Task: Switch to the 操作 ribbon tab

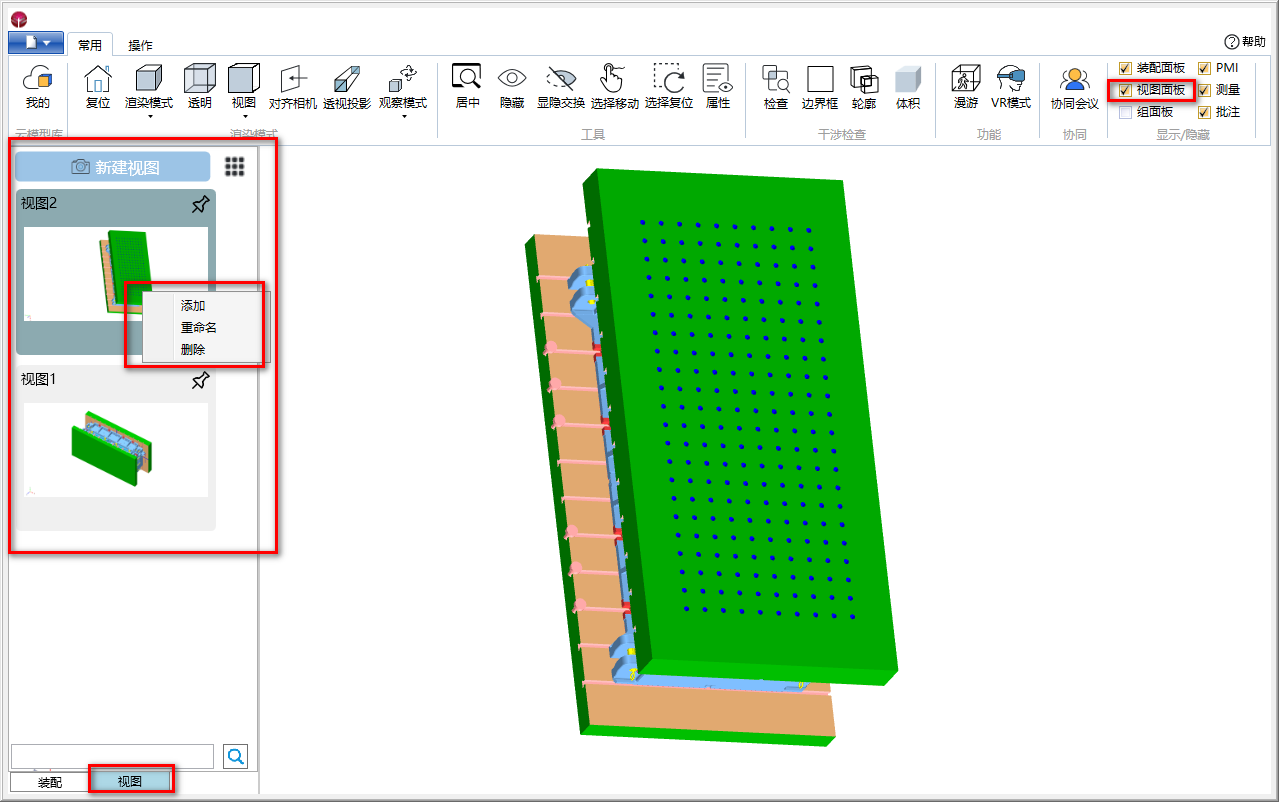Action: click(141, 45)
